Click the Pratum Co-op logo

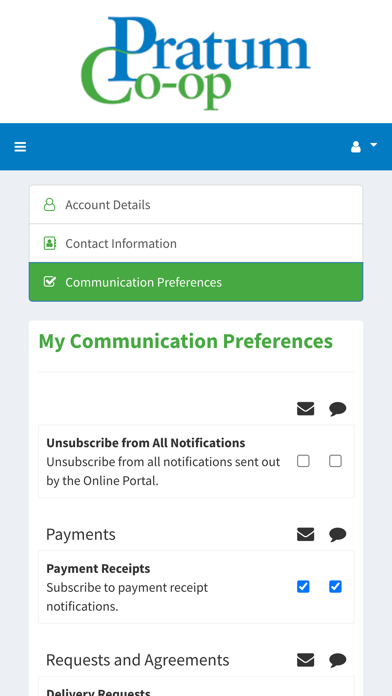[196, 63]
